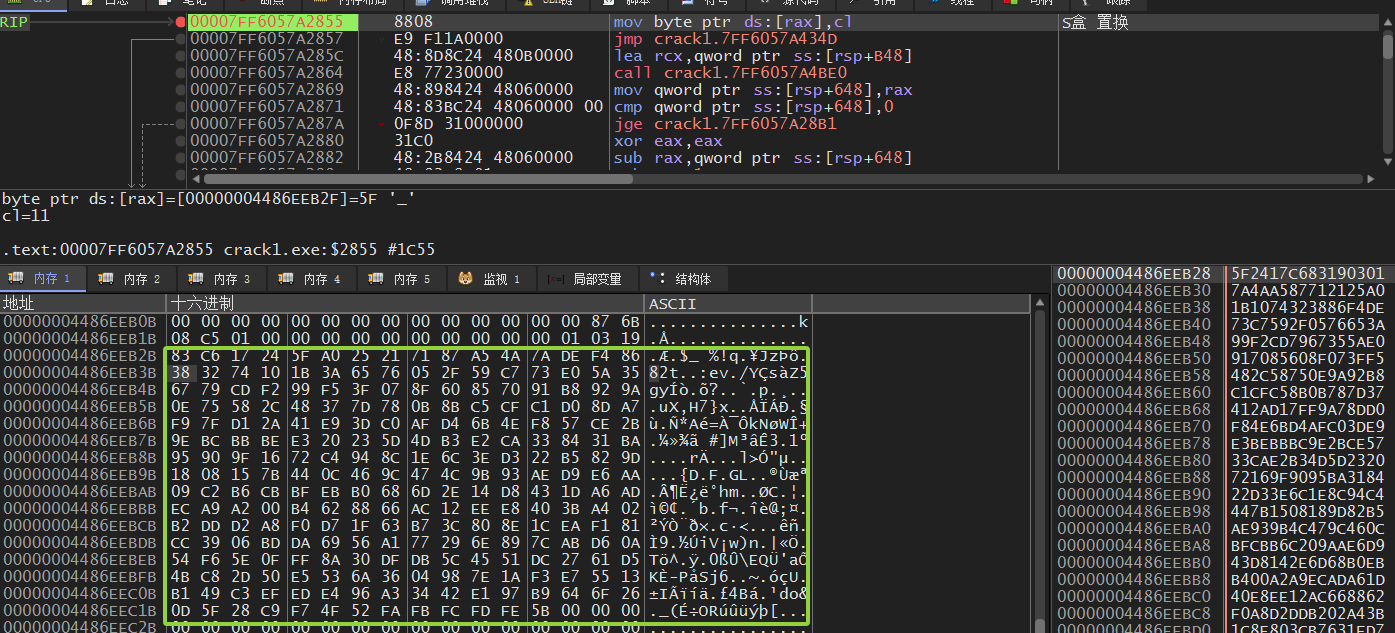
Task: Select stack value 40E8EE12AC668862
Action: click(1308, 596)
